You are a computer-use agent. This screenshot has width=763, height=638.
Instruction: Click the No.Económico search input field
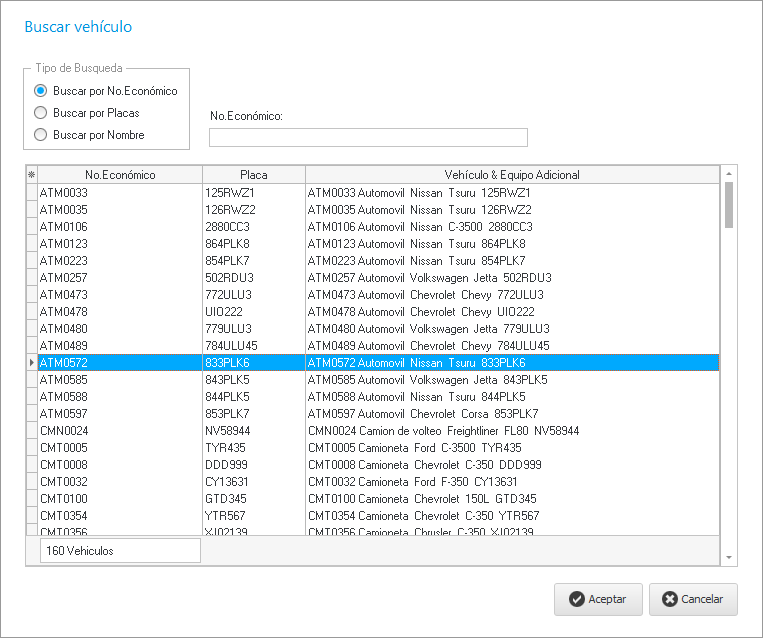[x=367, y=137]
